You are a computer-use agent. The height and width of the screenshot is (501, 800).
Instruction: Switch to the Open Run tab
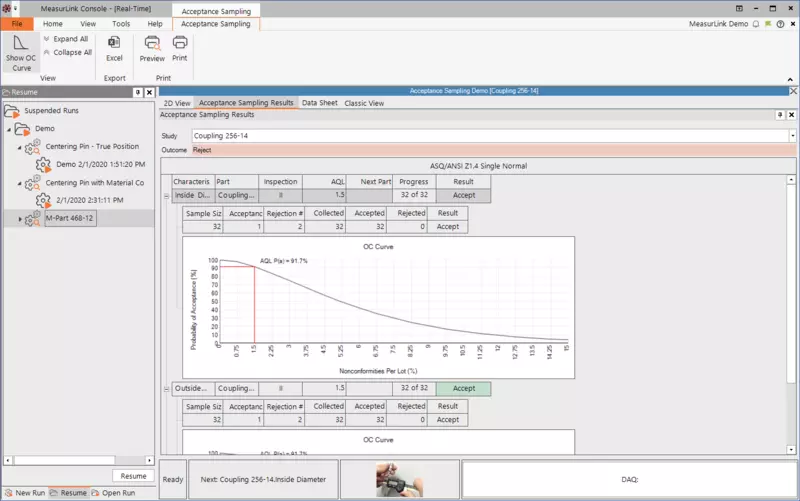(113, 493)
